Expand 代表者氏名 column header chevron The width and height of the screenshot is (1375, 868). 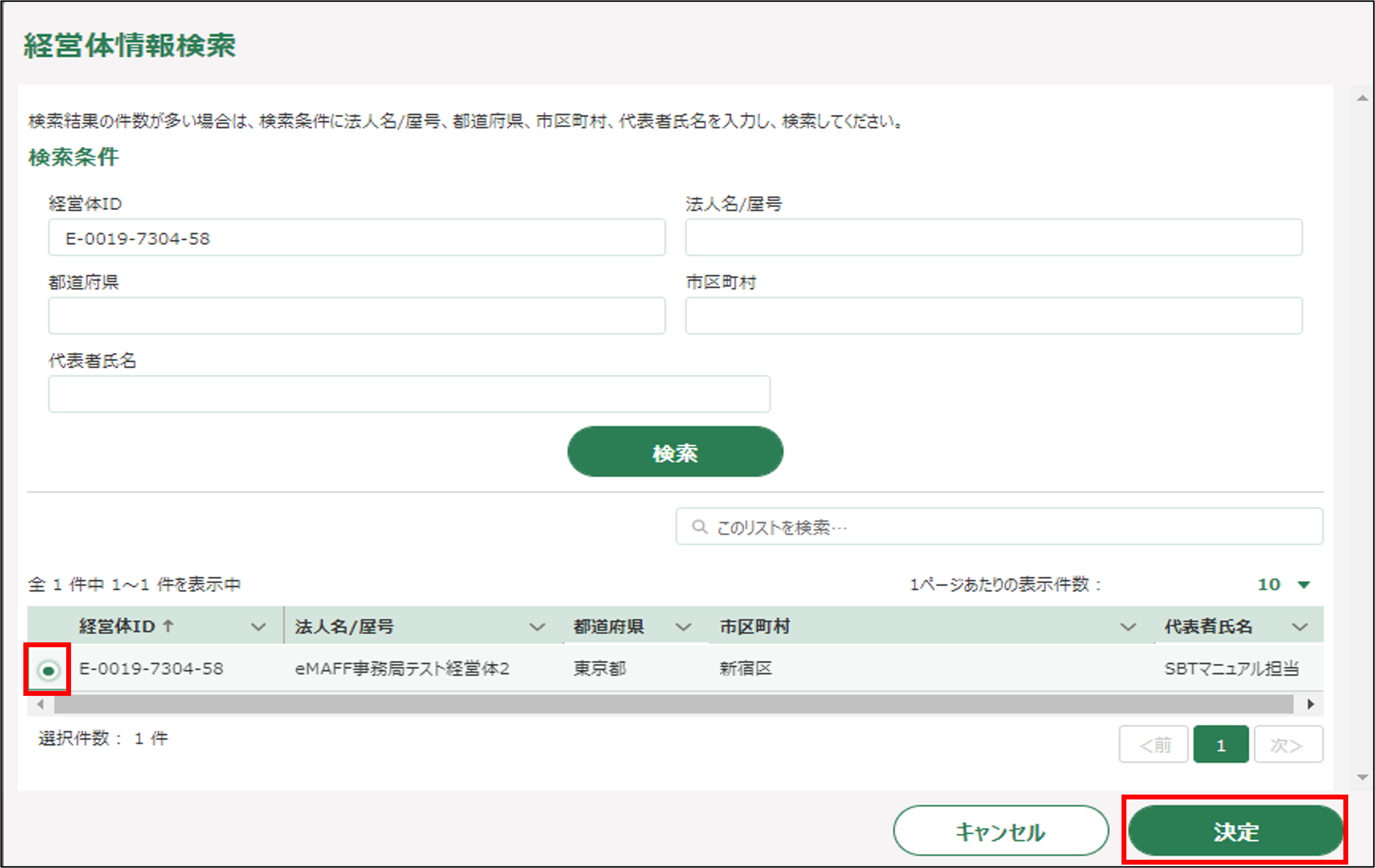[1300, 627]
